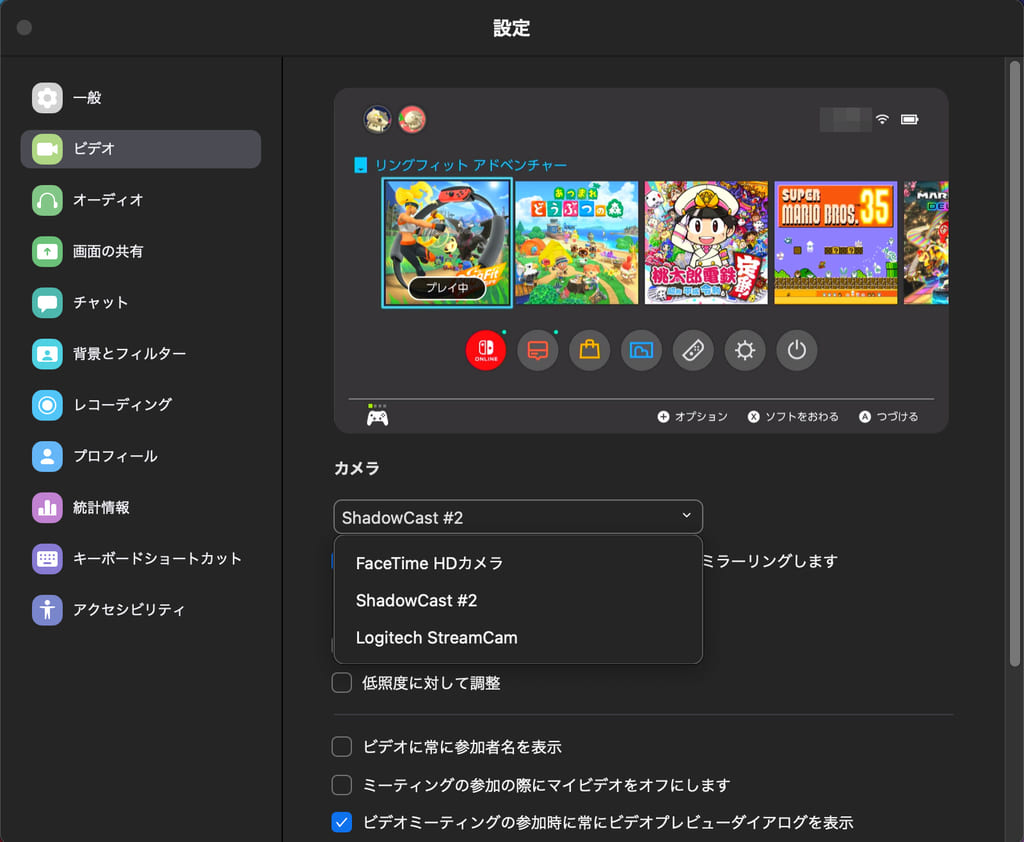The width and height of the screenshot is (1024, 842).
Task: Uncheck ビデオプレビューダイアログを表示 checkbox
Action: 342,822
